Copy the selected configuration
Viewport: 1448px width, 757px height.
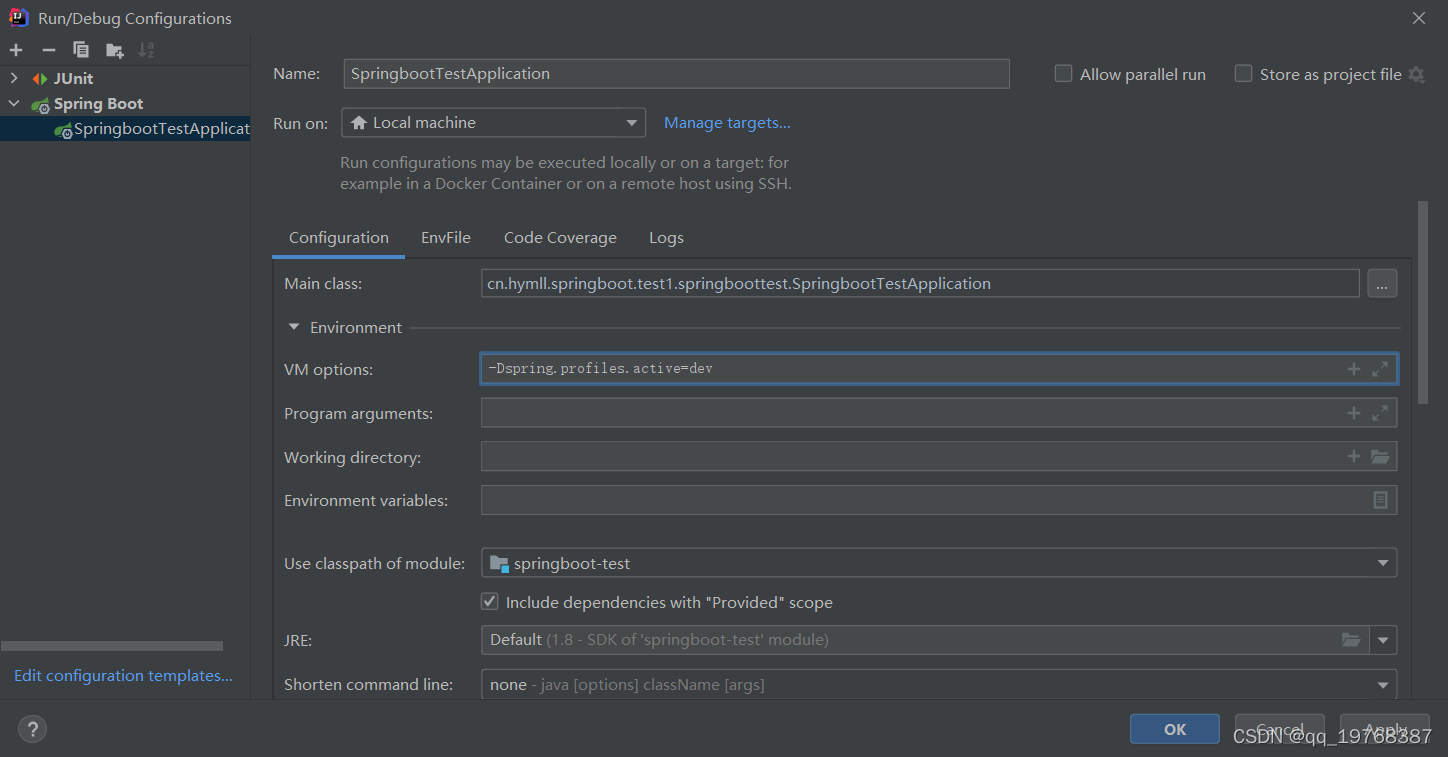point(81,50)
